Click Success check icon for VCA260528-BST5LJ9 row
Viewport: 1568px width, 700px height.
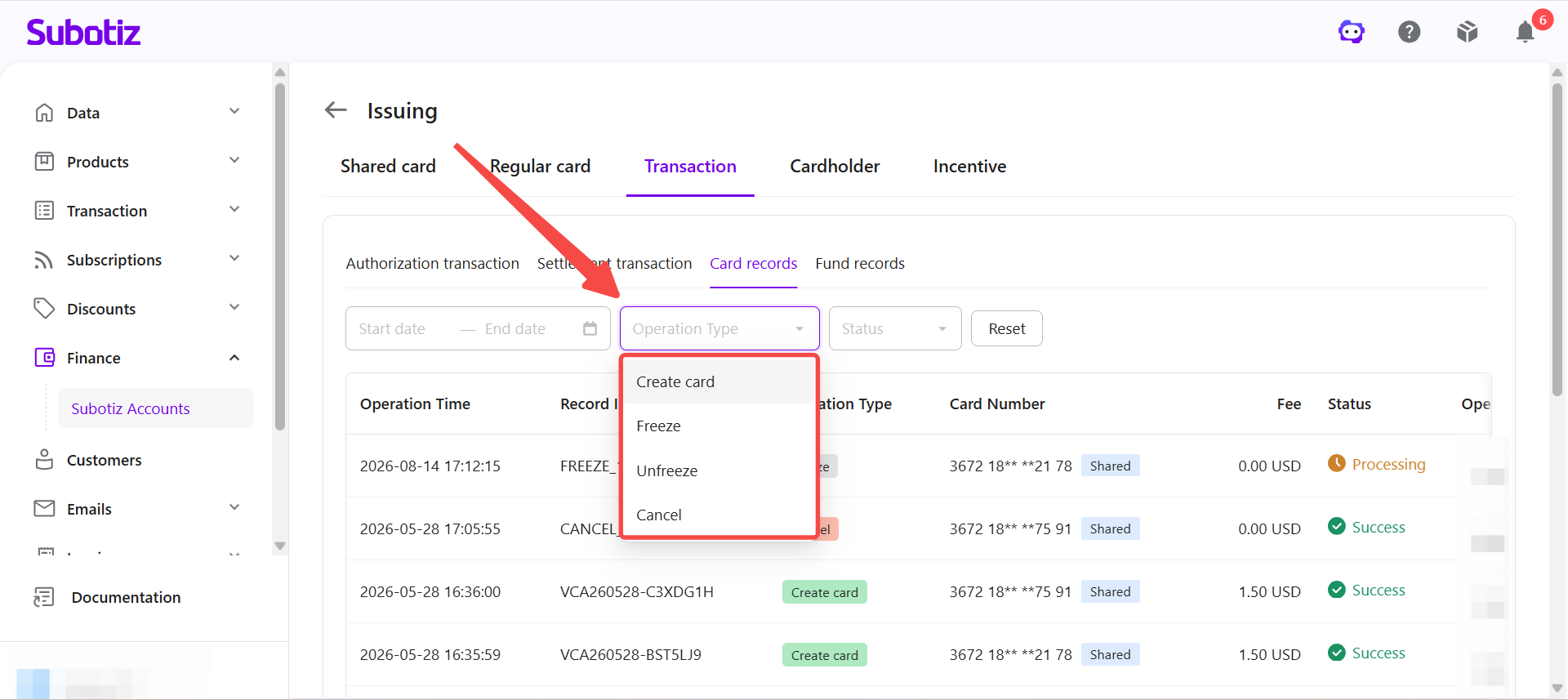[1337, 652]
